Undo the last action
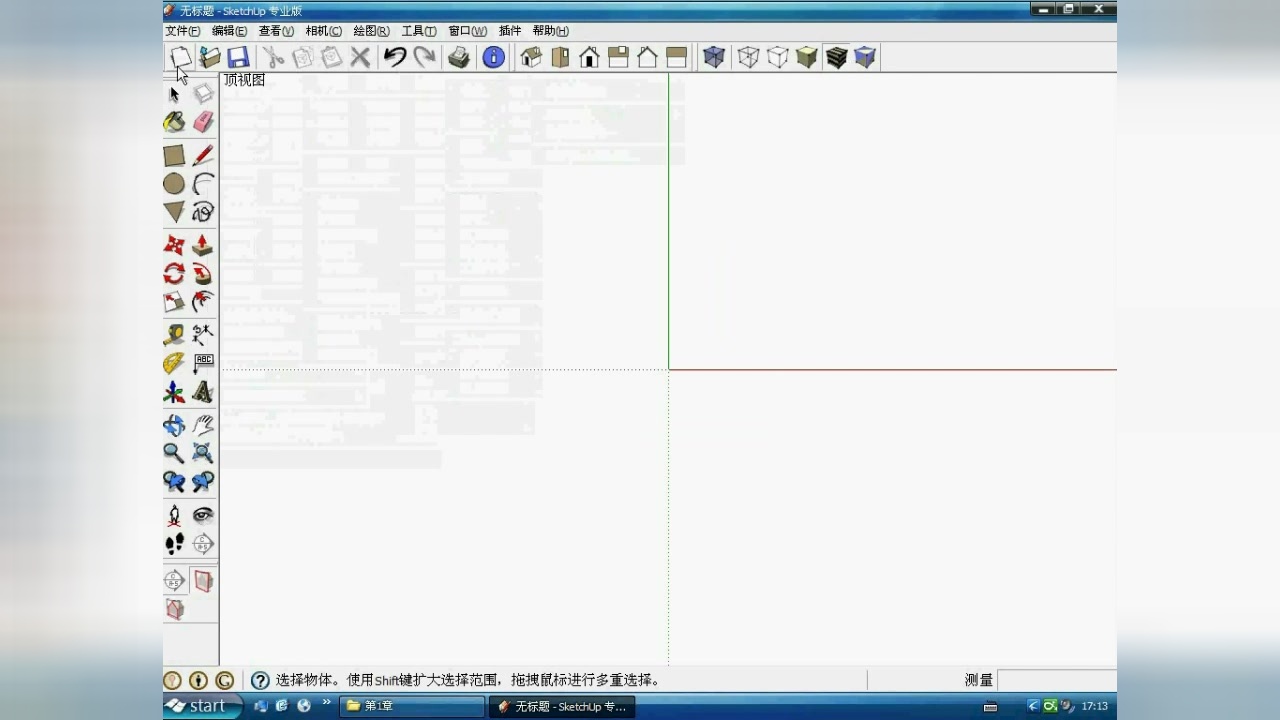Screen dimensions: 1280x720 click(x=395, y=57)
